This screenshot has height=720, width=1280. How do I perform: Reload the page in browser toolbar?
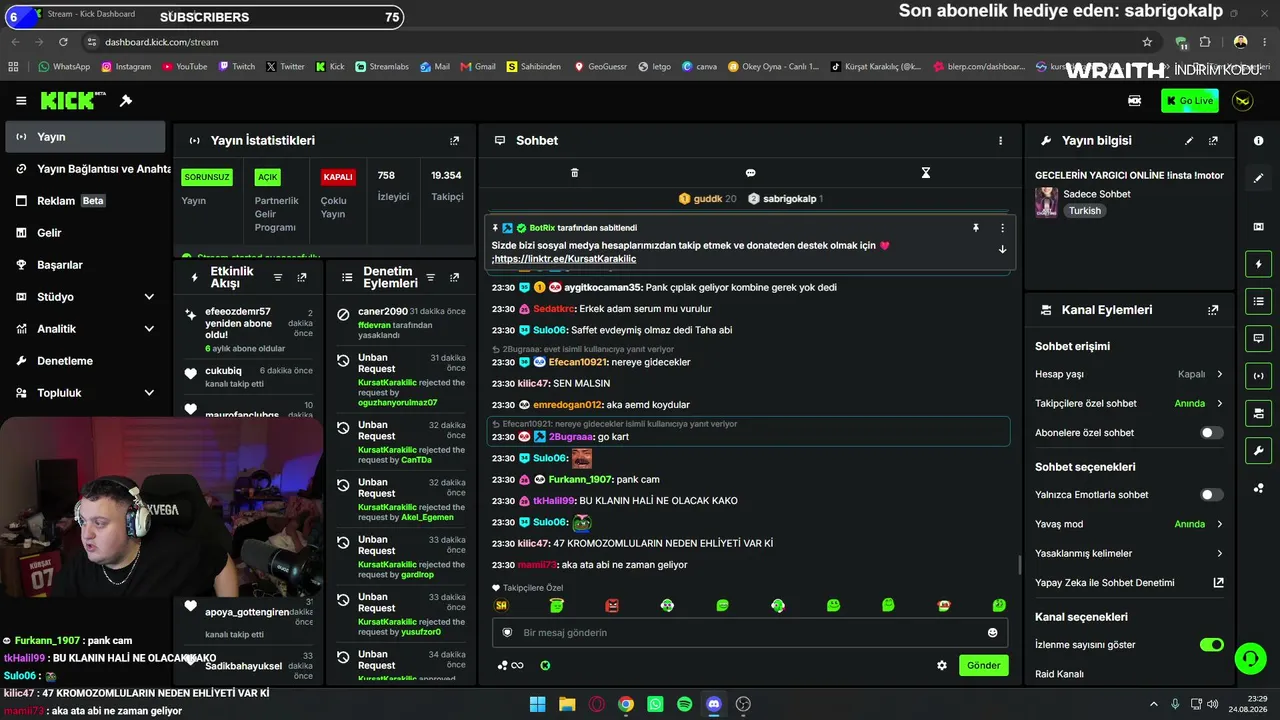pos(63,42)
